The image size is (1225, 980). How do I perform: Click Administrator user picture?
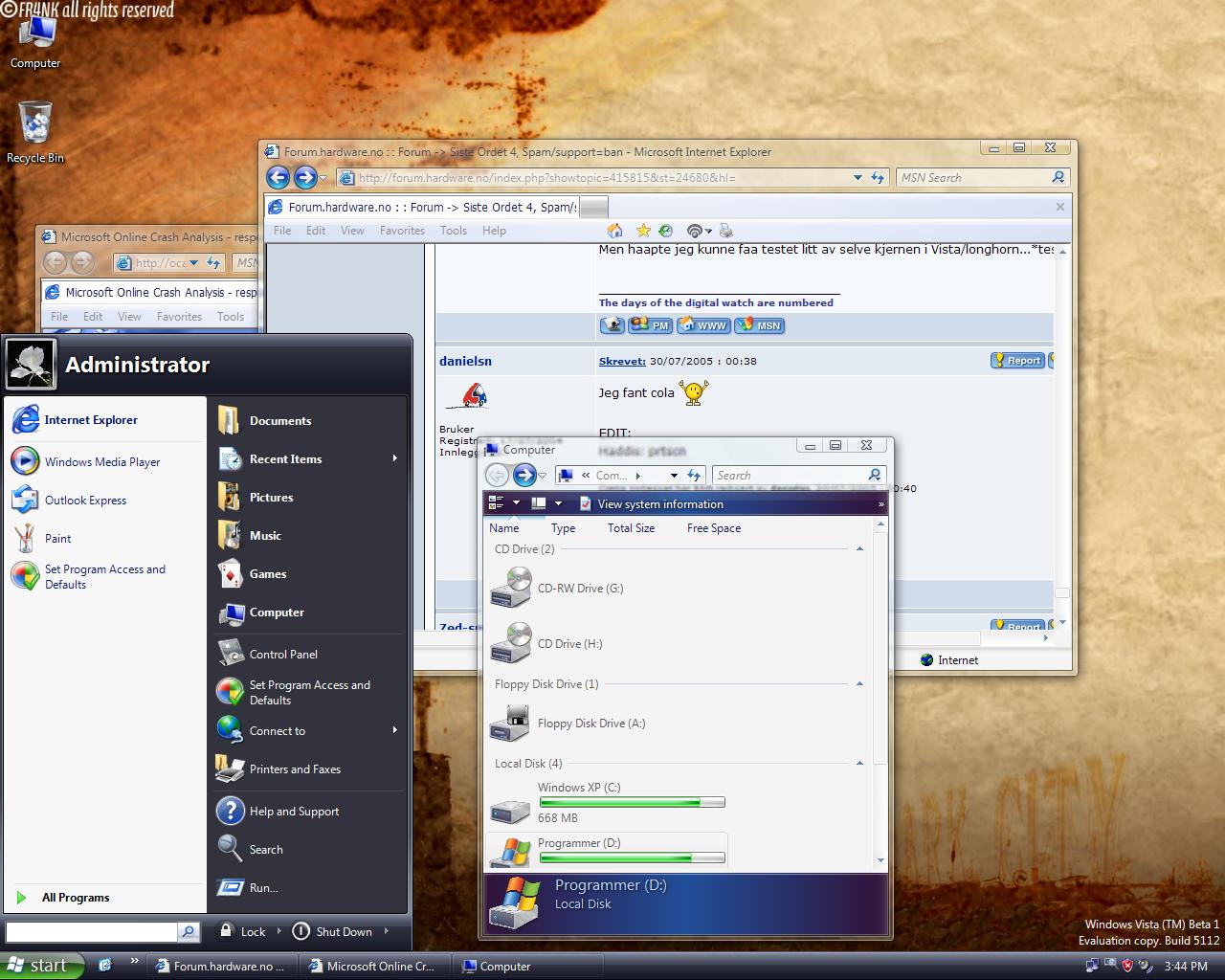(x=31, y=364)
